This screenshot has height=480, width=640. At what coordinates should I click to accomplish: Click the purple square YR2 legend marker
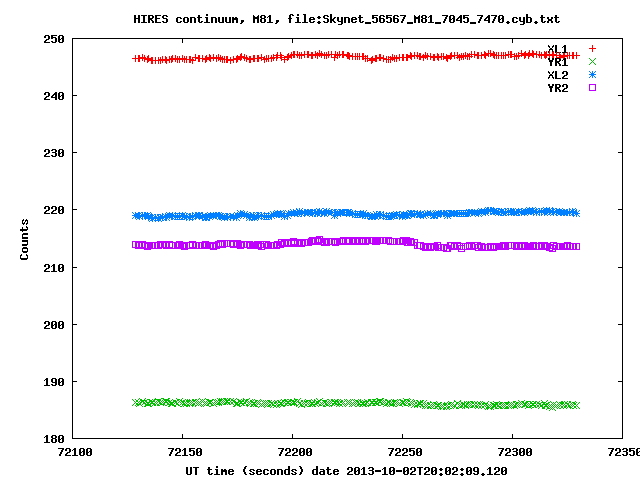coord(592,87)
